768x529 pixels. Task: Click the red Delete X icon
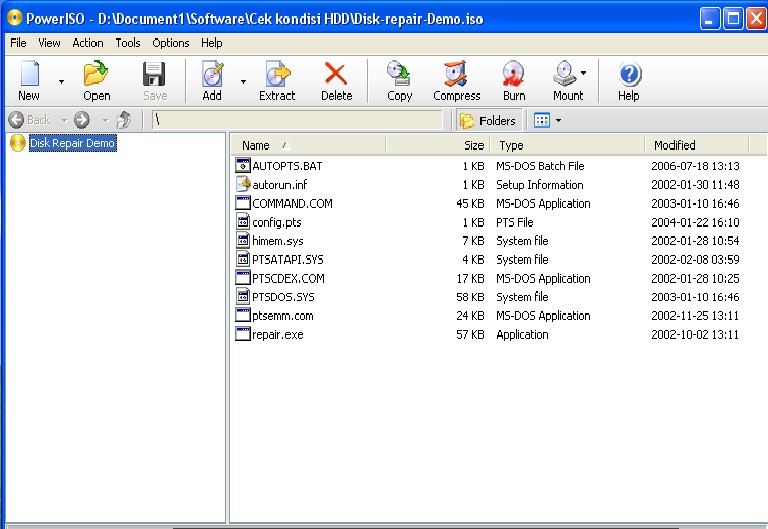click(336, 74)
